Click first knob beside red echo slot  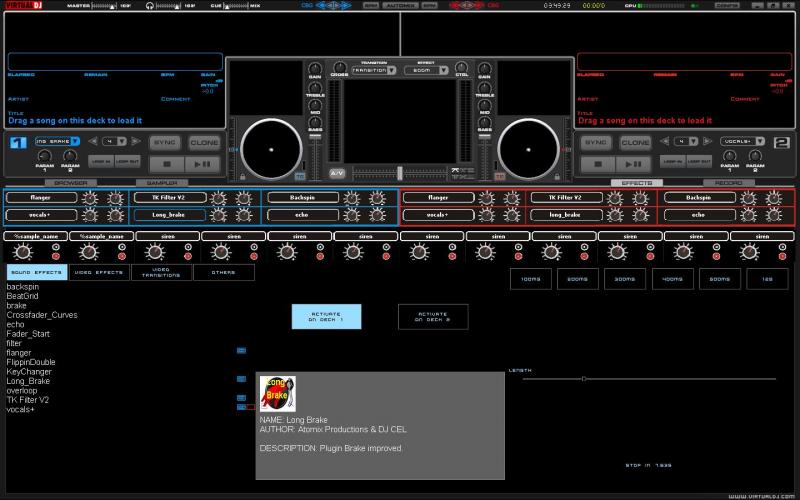click(748, 215)
